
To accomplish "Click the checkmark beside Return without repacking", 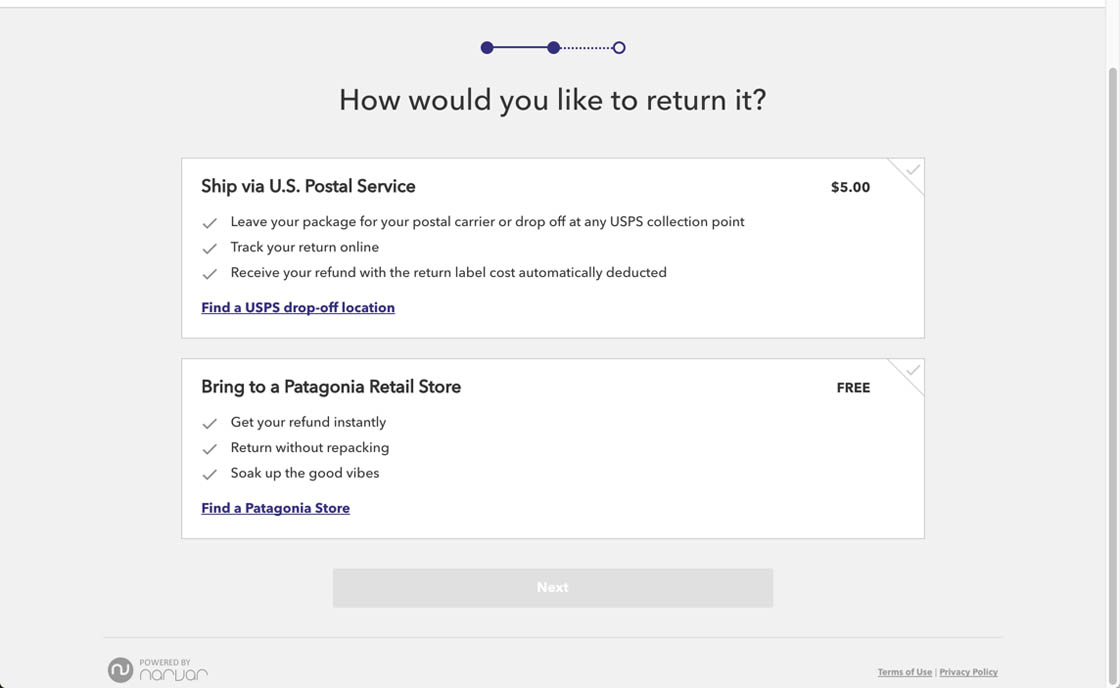I will tap(210, 449).
